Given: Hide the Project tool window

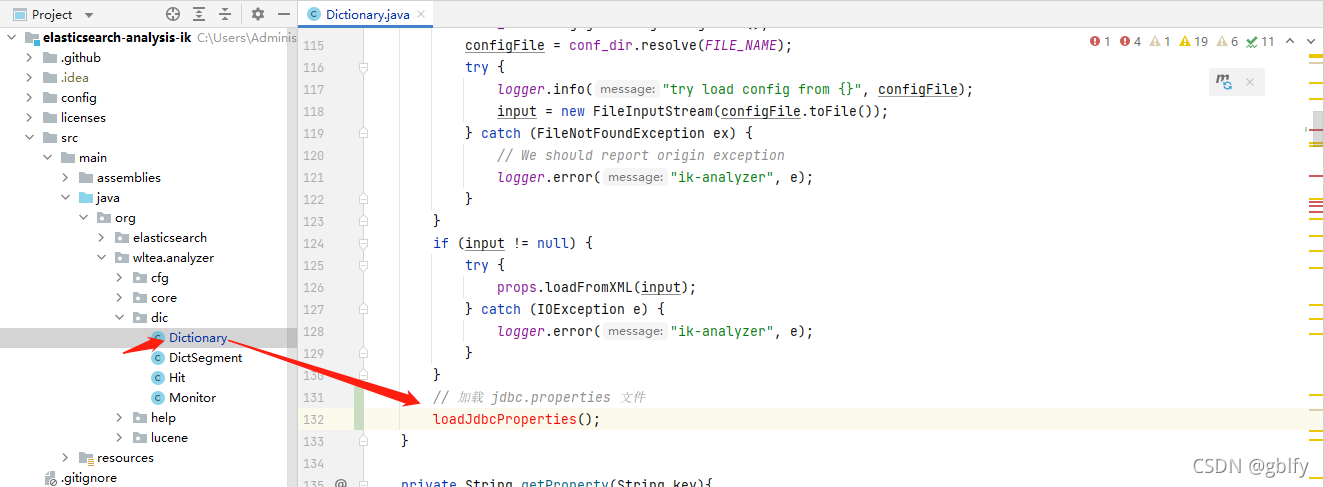Looking at the screenshot, I should click(284, 14).
